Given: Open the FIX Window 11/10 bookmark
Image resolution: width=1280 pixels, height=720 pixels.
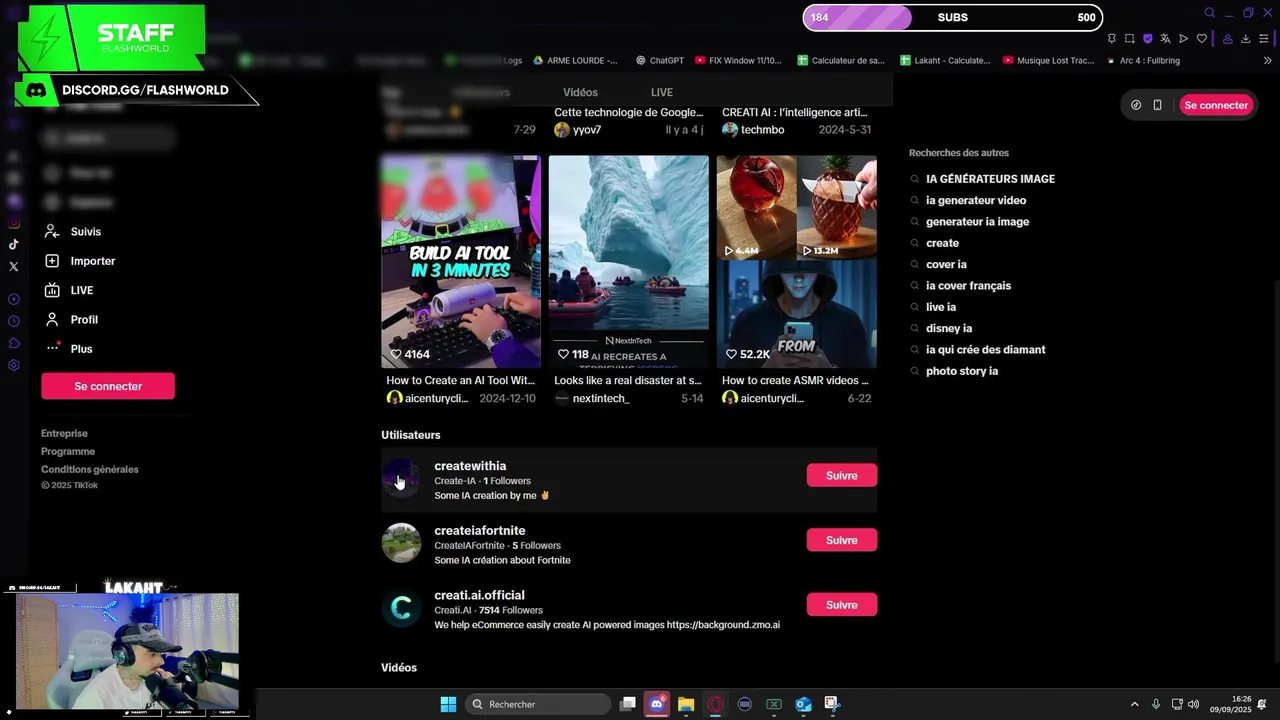Looking at the screenshot, I should click(738, 61).
